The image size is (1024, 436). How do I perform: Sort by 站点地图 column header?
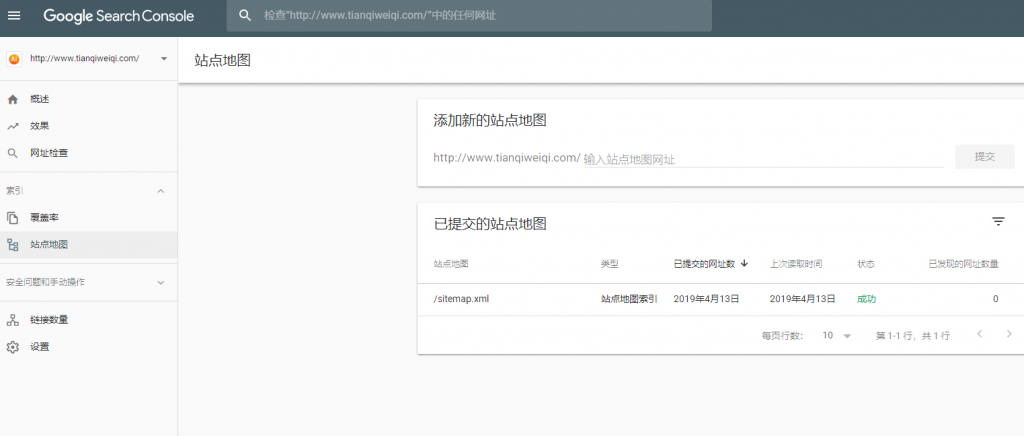pyautogui.click(x=451, y=264)
